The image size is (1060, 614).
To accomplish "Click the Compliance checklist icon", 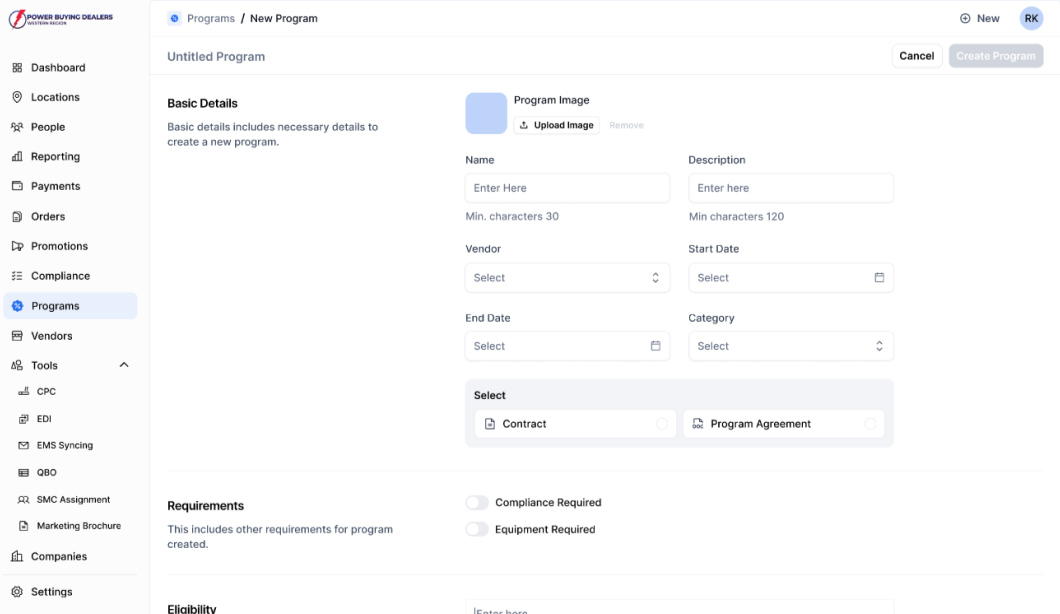I will 17,276.
